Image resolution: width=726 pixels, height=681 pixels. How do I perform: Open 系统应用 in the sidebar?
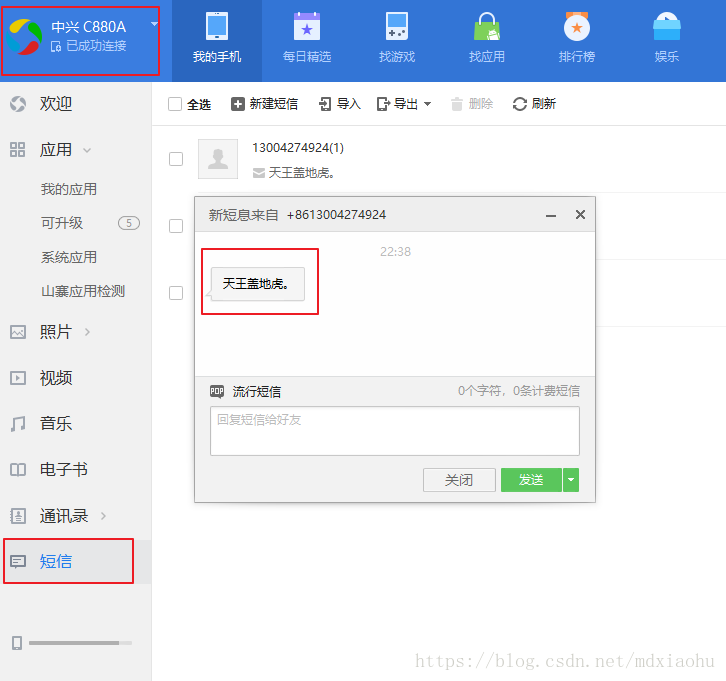(69, 257)
